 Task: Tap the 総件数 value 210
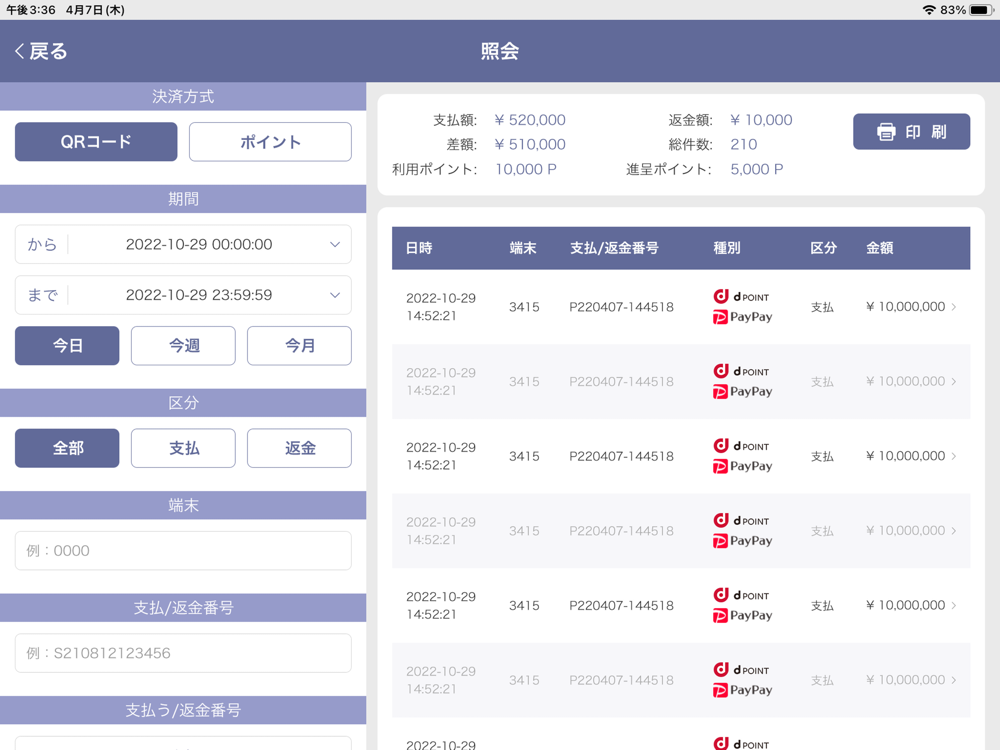[x=744, y=144]
